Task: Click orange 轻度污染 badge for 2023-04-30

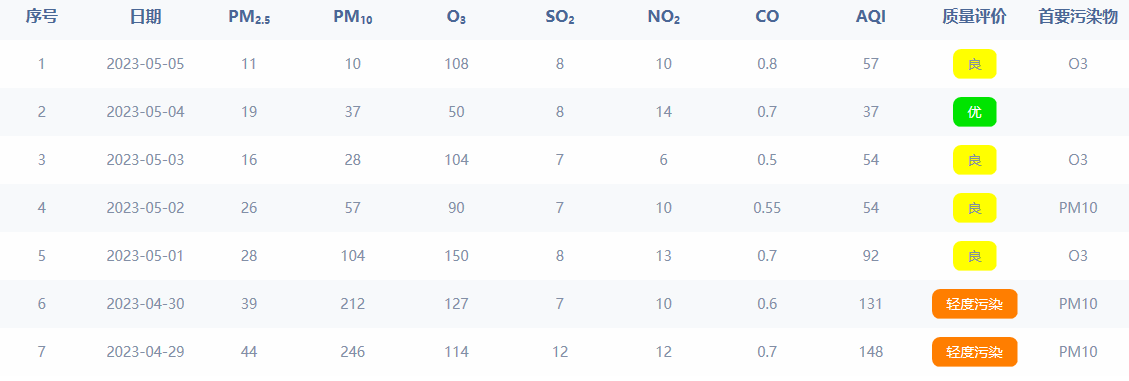Action: click(x=974, y=304)
